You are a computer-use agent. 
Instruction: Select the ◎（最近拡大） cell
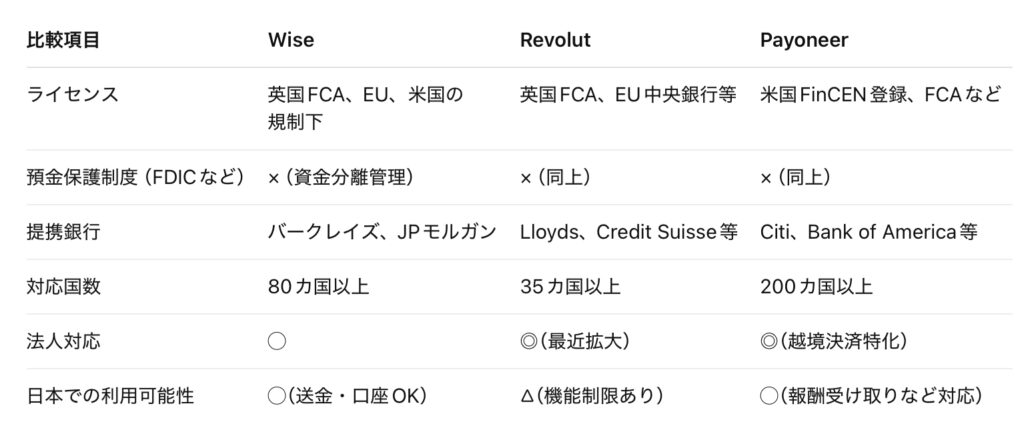coord(574,341)
